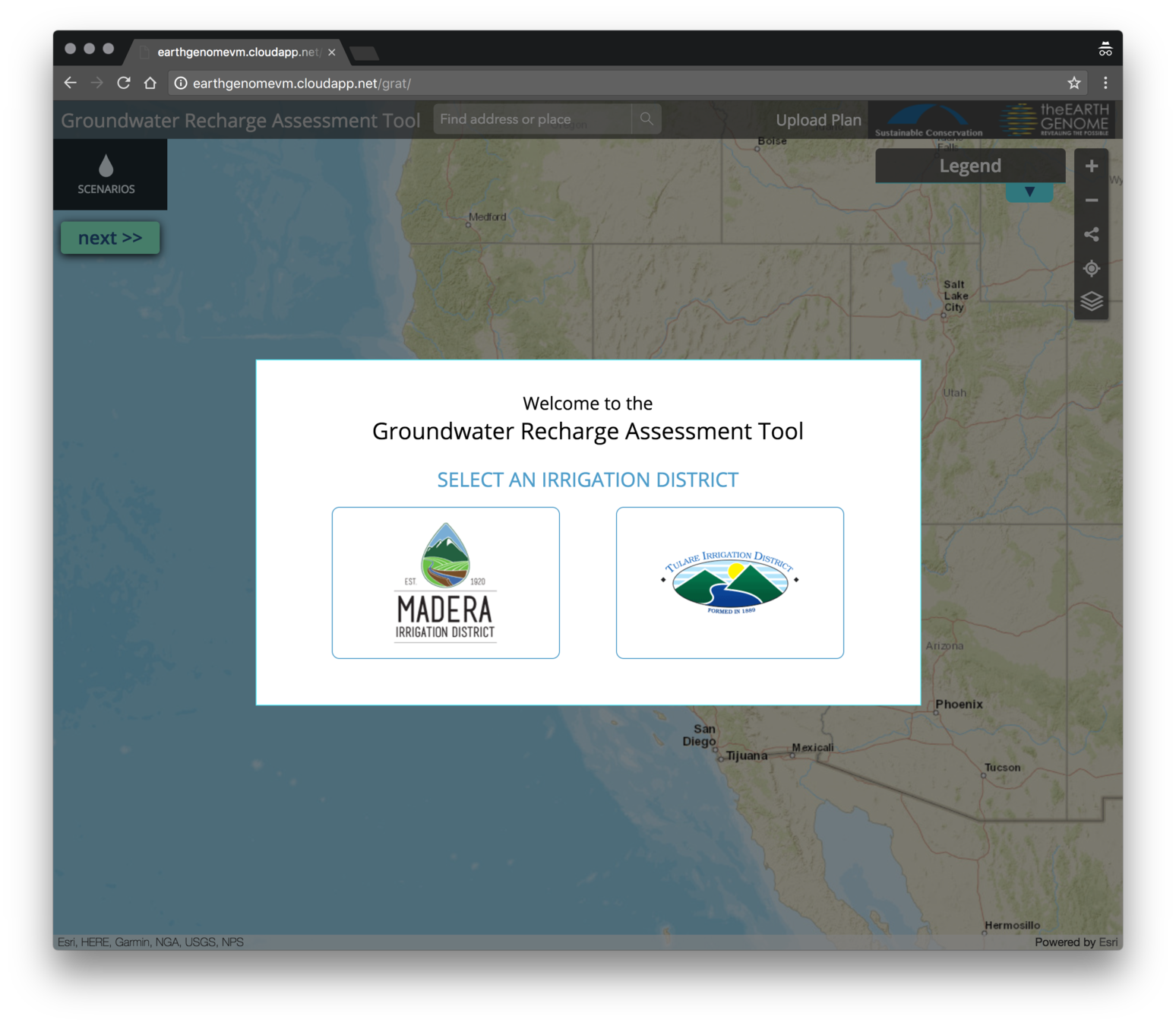The image size is (1176, 1026).
Task: Expand the Legend with the down arrow
Action: [1029, 192]
